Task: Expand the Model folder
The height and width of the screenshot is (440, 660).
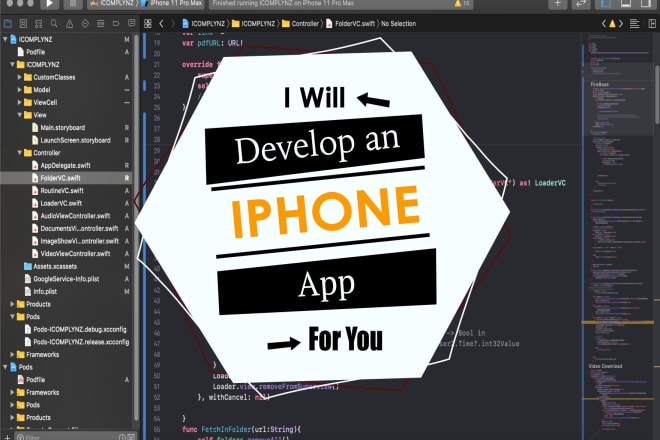Action: (19, 90)
